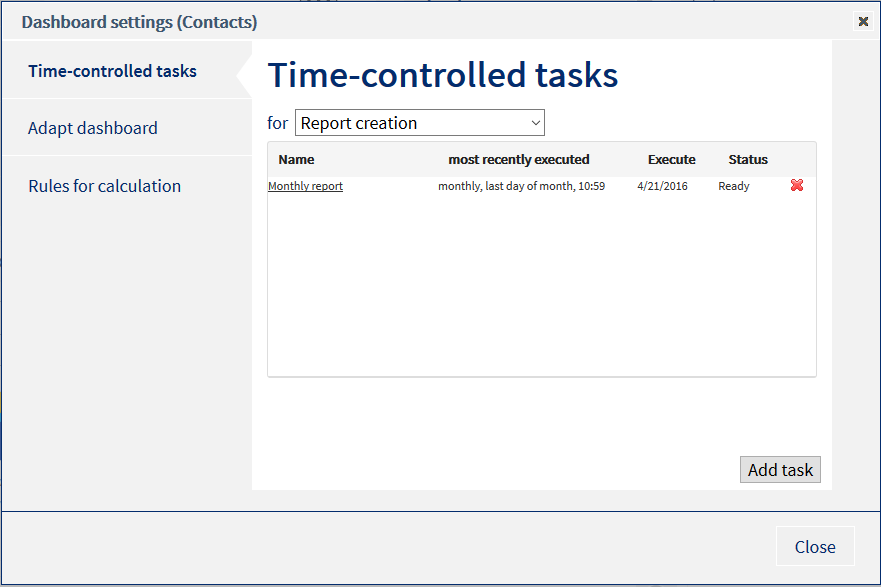The image size is (881, 587).
Task: Click the Status column header
Action: (x=748, y=160)
